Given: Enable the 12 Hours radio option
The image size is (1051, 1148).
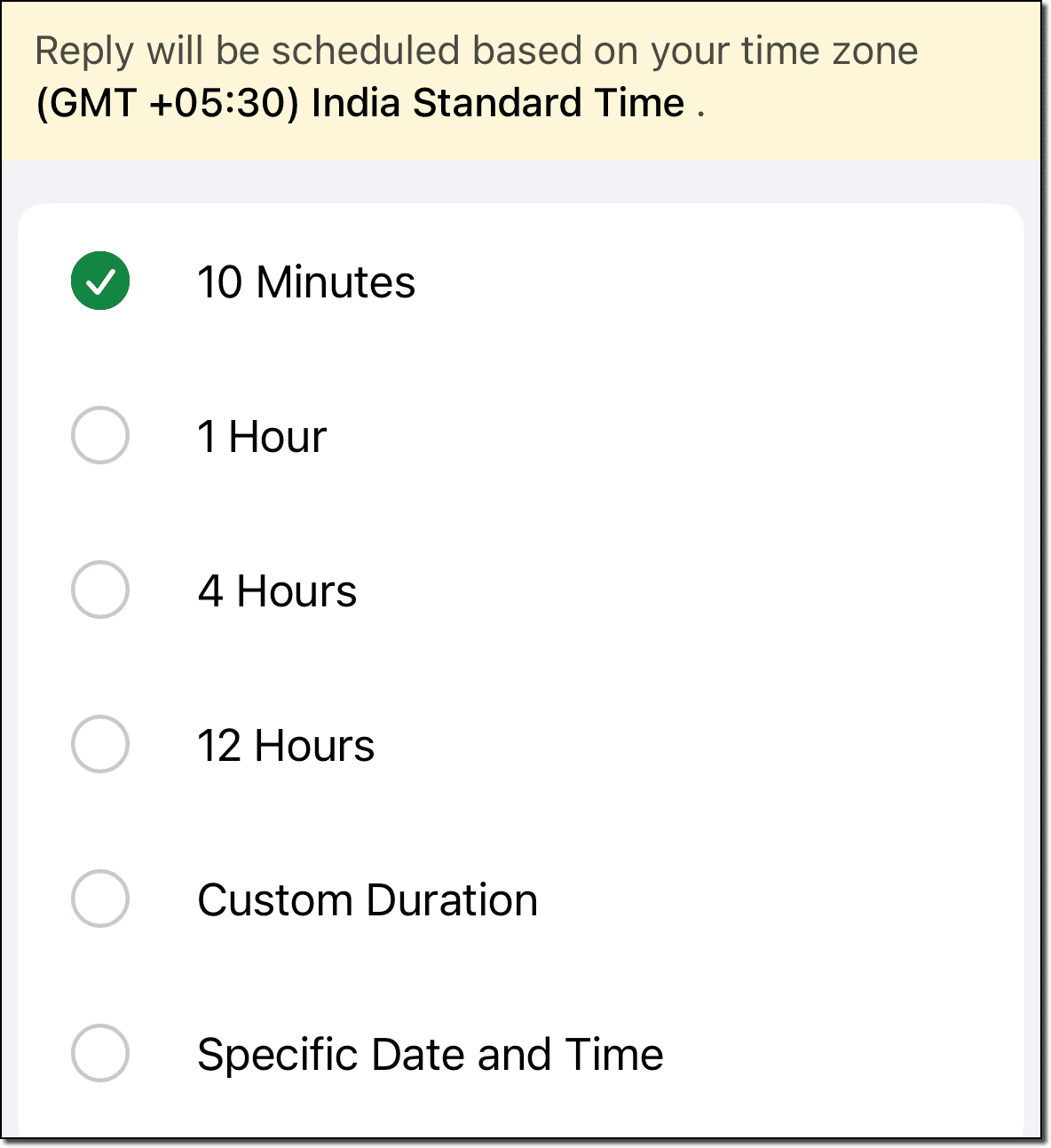Looking at the screenshot, I should click(x=100, y=744).
